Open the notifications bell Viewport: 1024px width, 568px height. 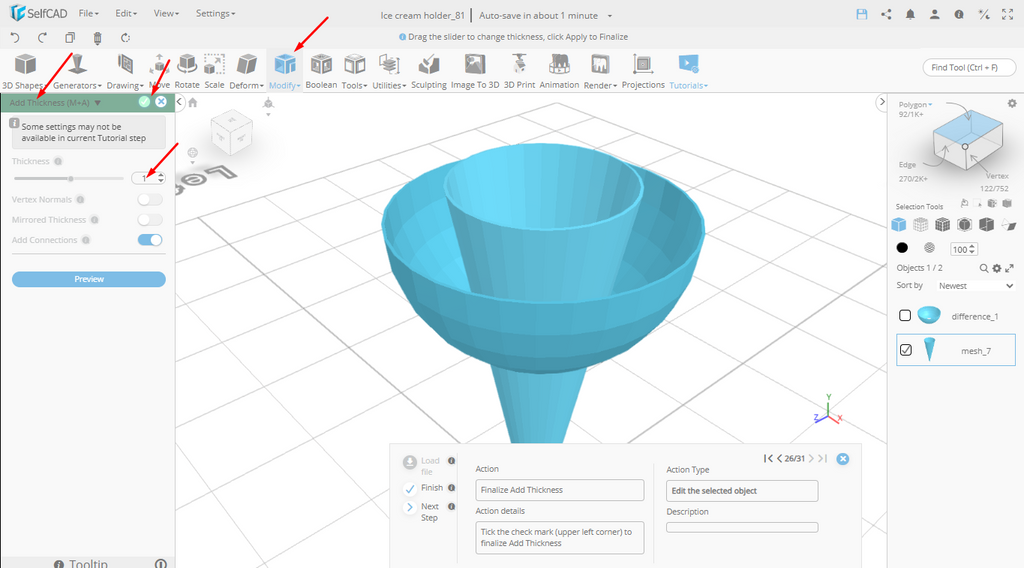[910, 14]
